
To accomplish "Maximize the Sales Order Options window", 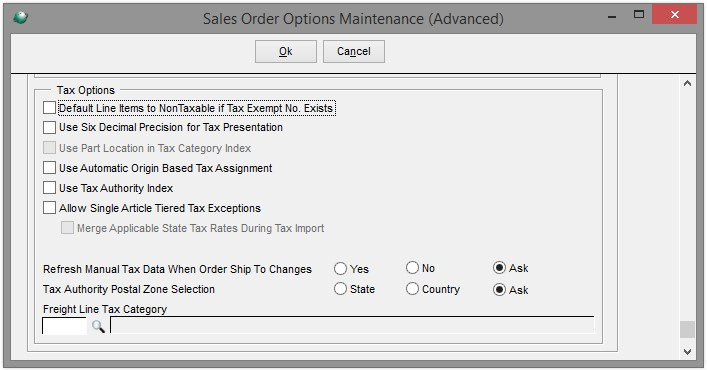I will tap(639, 14).
